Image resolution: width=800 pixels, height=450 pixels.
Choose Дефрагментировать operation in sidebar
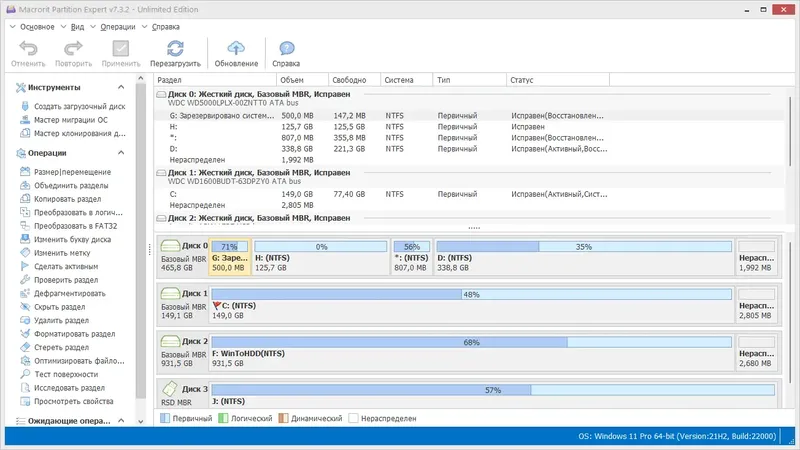(68, 293)
